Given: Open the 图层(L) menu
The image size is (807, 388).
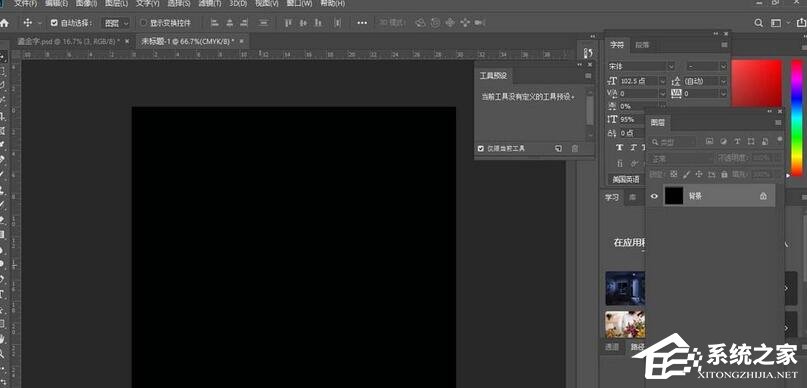Looking at the screenshot, I should pos(116,3).
